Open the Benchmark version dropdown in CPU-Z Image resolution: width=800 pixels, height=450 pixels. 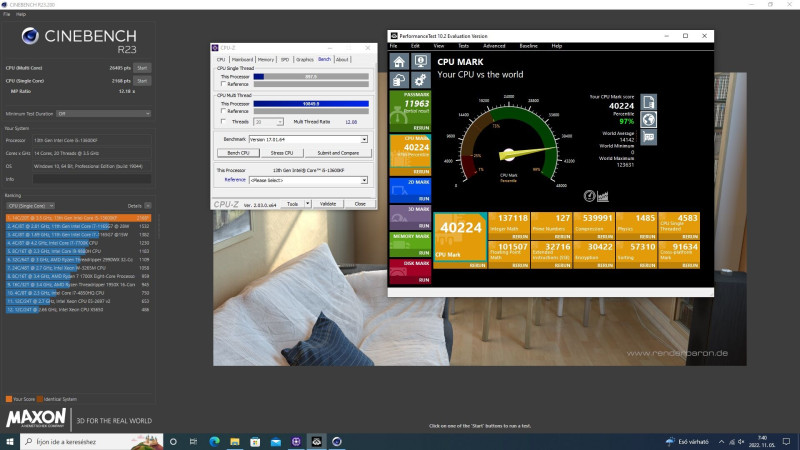(308, 139)
